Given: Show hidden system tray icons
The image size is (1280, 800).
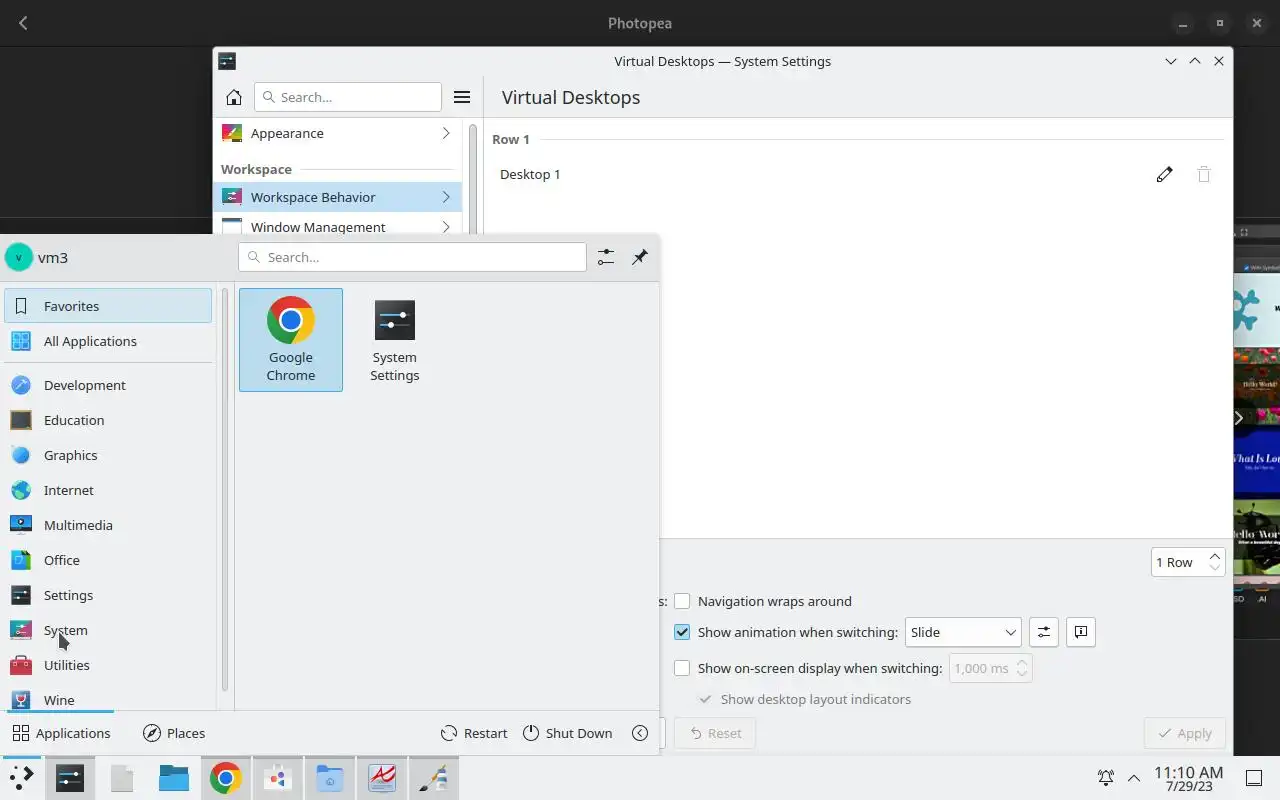Looking at the screenshot, I should coord(1133,778).
